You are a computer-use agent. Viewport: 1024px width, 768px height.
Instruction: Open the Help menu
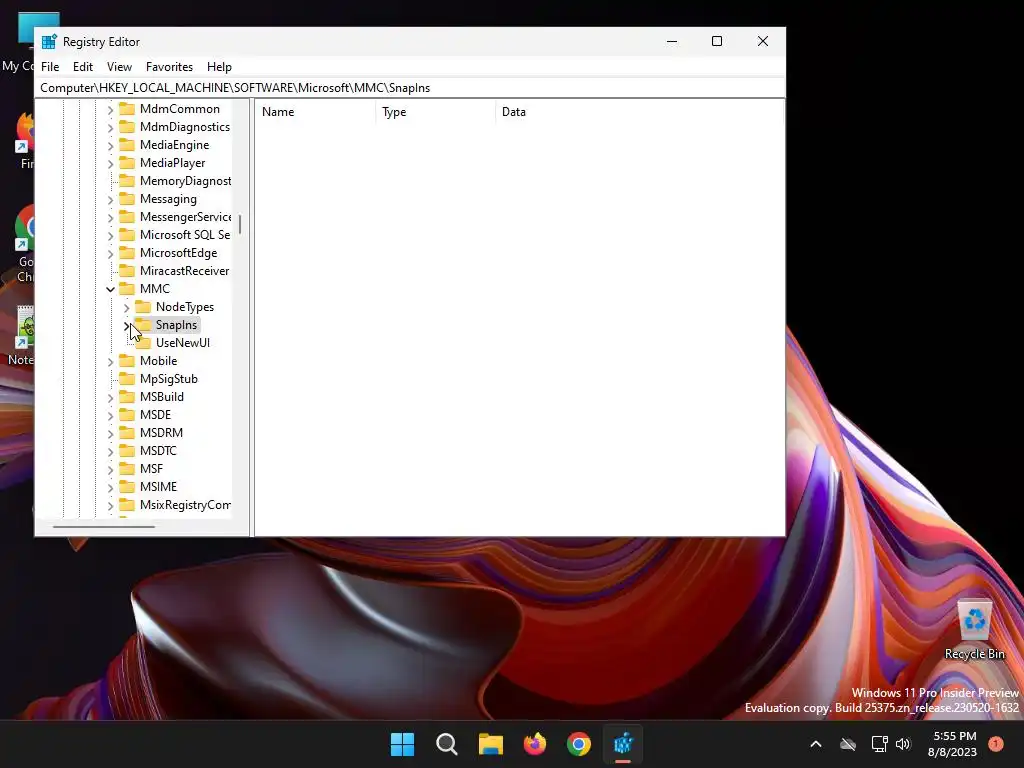(219, 67)
